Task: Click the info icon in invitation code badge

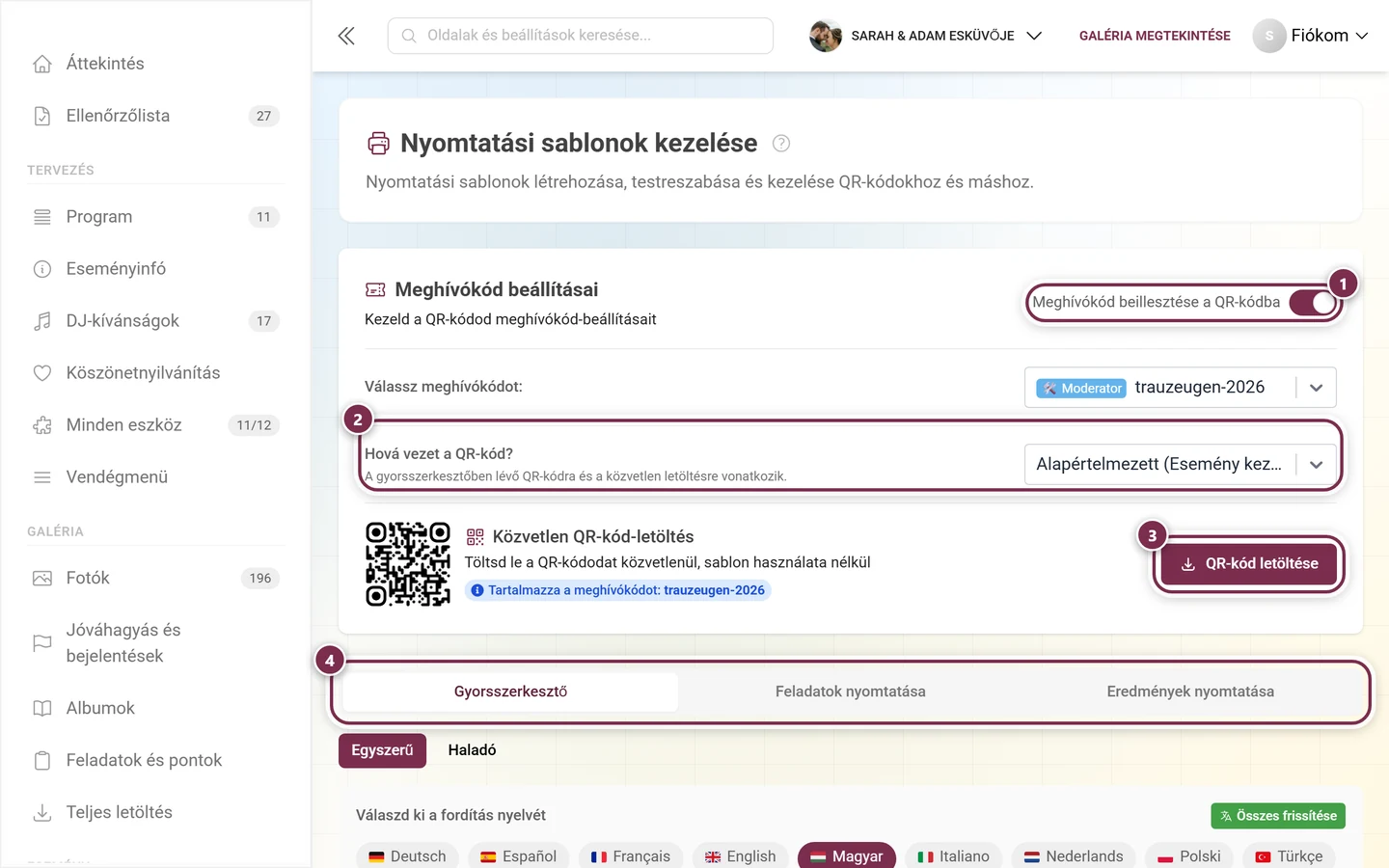Action: (477, 590)
